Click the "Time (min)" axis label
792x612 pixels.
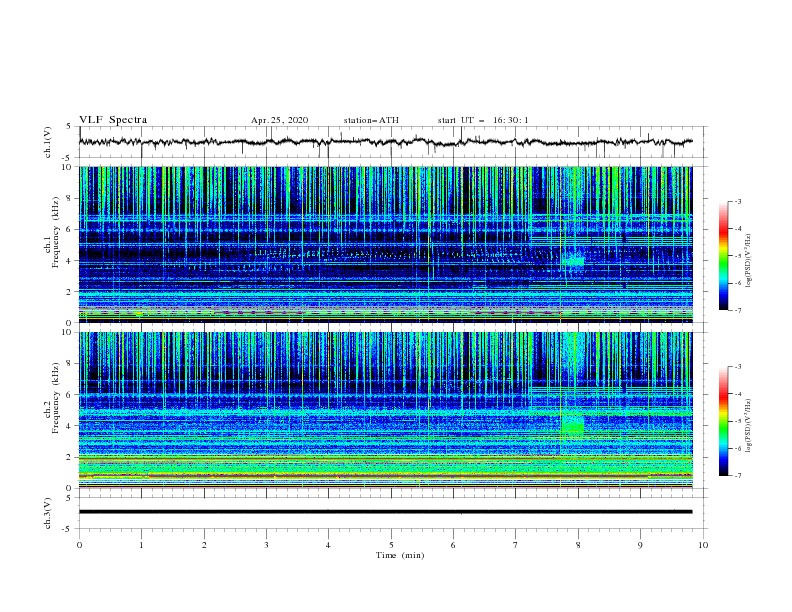click(x=400, y=555)
